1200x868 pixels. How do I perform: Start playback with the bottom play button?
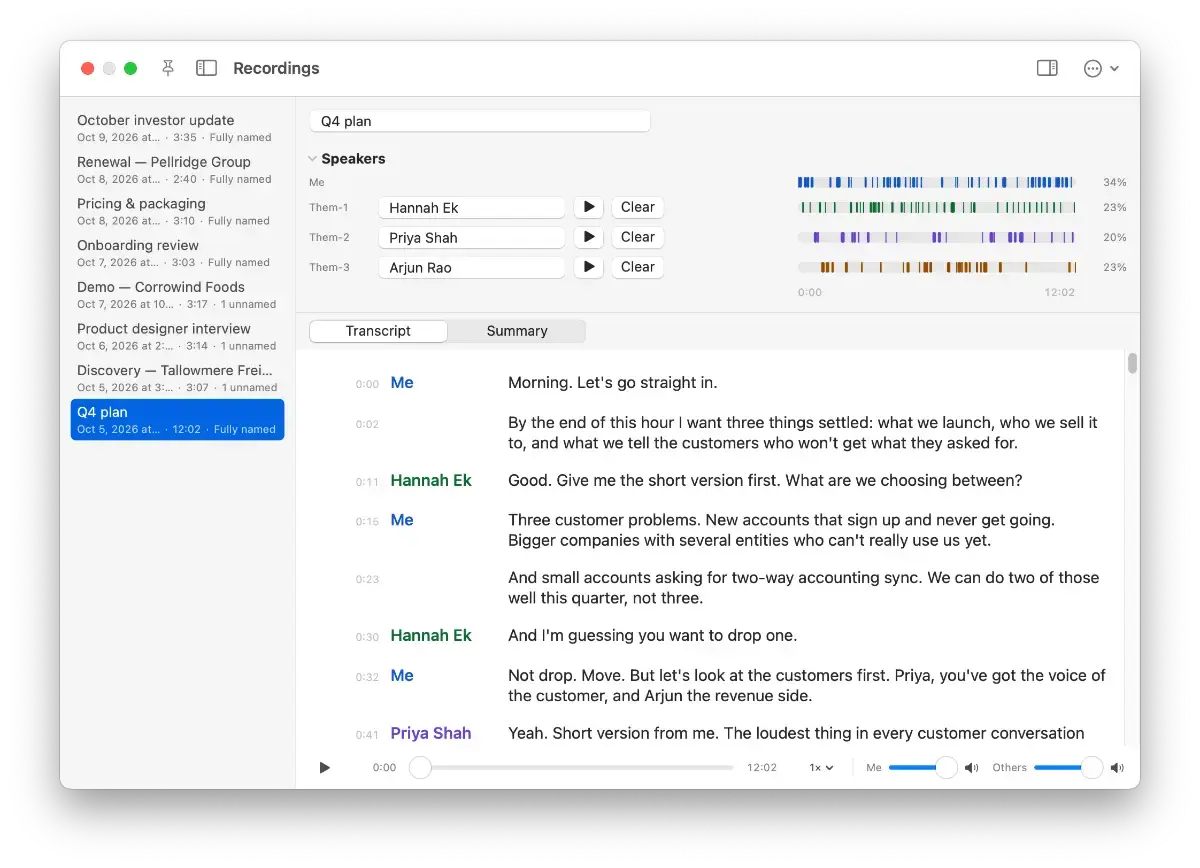pos(324,768)
